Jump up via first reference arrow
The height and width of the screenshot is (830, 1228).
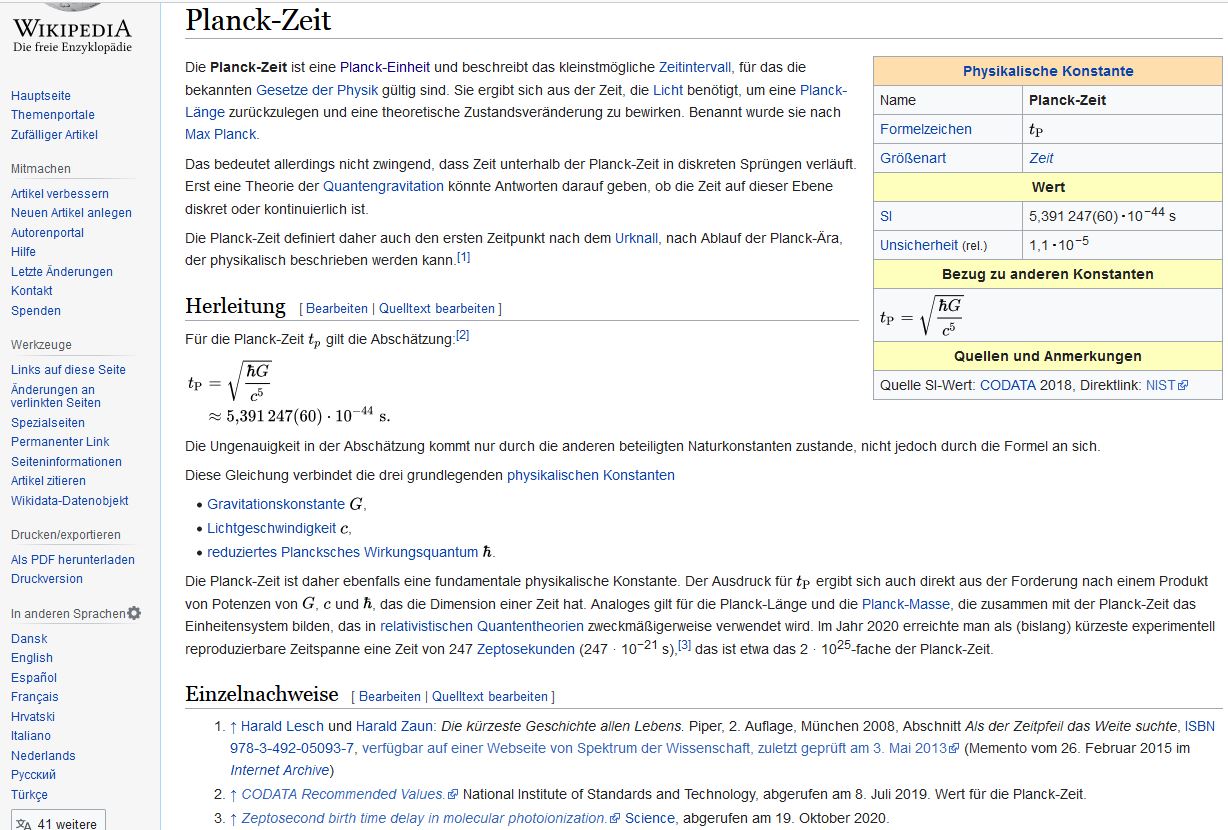[233, 726]
